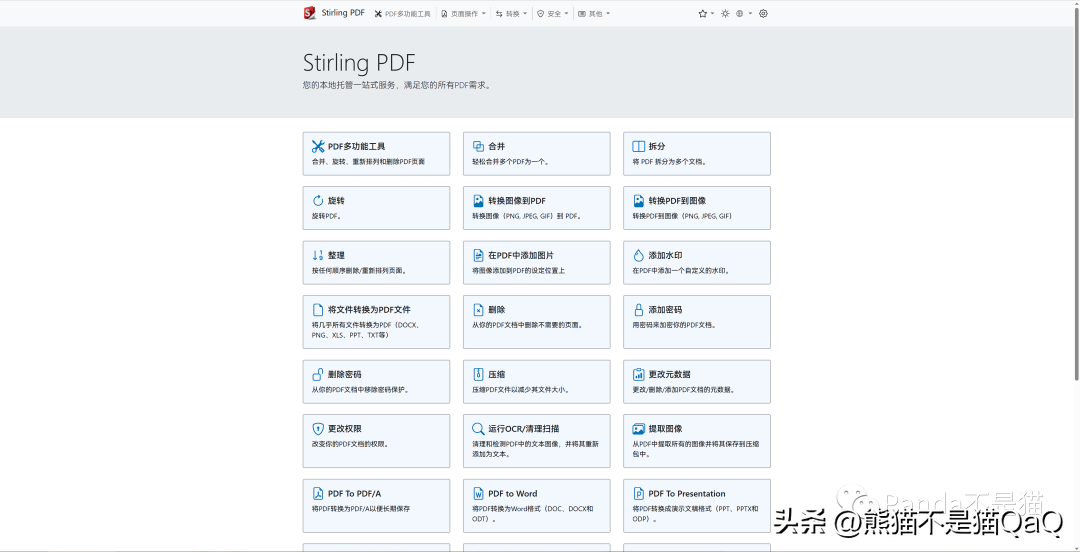1080x552 pixels.
Task: Click the 转换PDF到图像 card's icon
Action: tap(638, 201)
